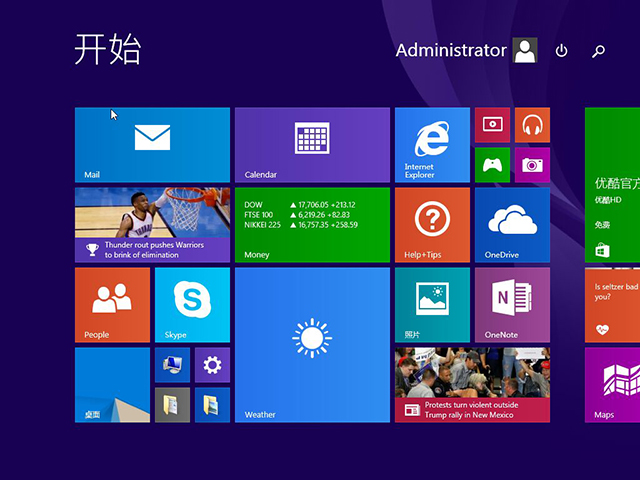
Task: Open the blue Pictures folder tile
Action: tap(212, 405)
